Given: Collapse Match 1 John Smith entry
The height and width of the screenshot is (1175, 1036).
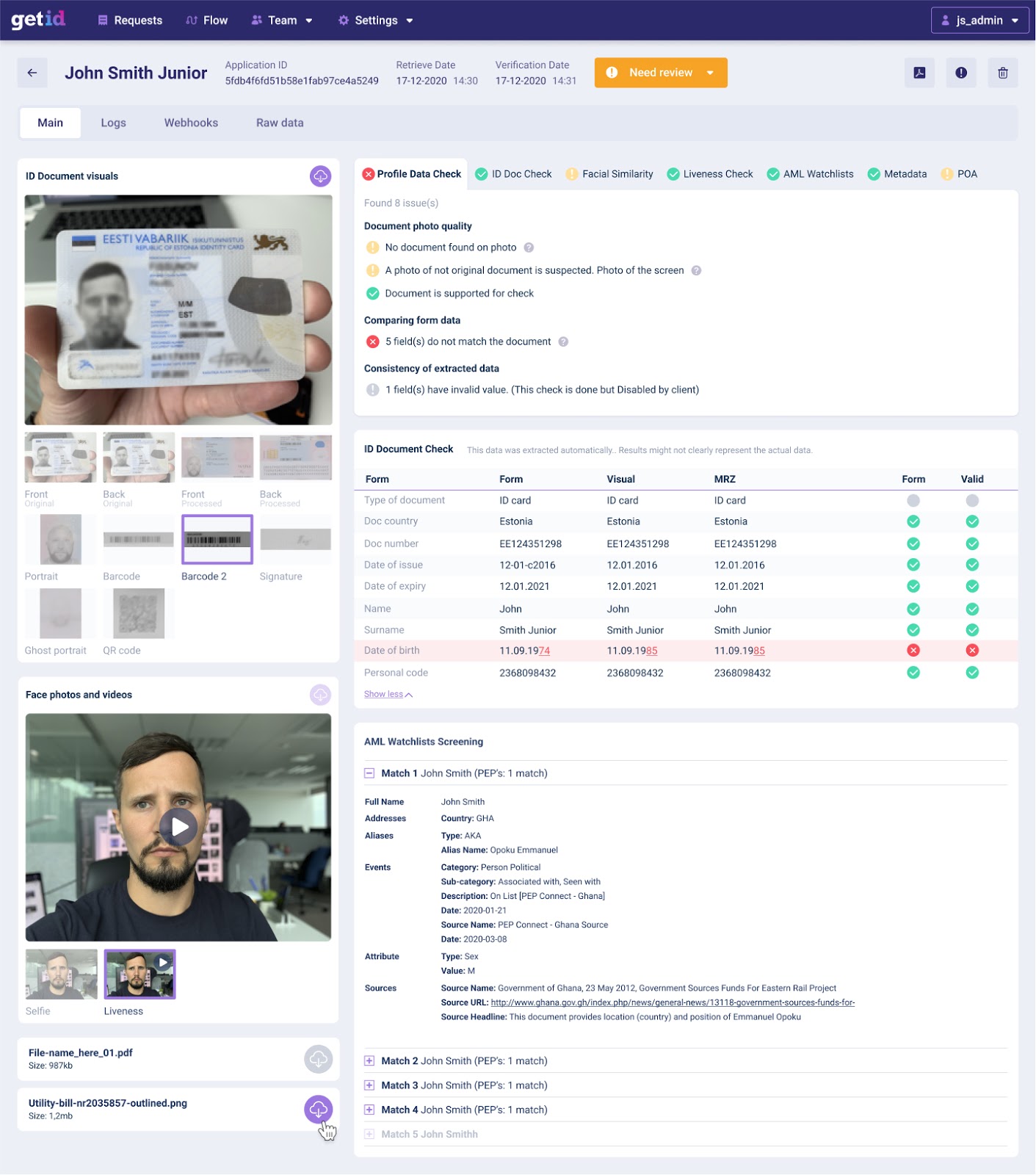Looking at the screenshot, I should tap(369, 773).
